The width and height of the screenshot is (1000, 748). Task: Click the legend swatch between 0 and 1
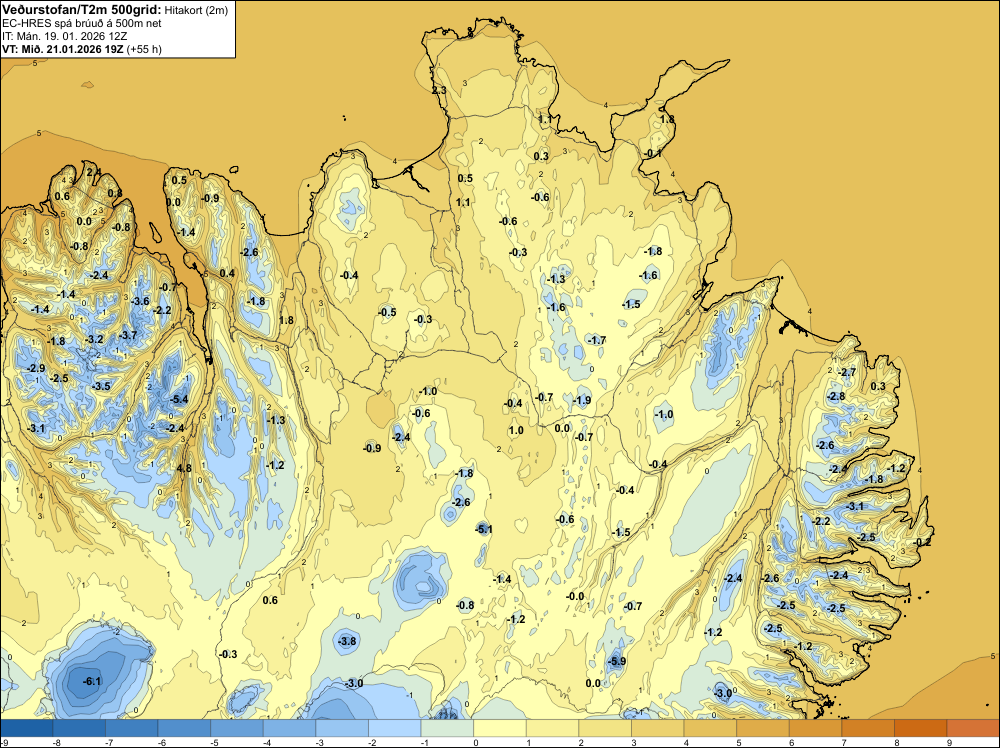click(x=500, y=728)
